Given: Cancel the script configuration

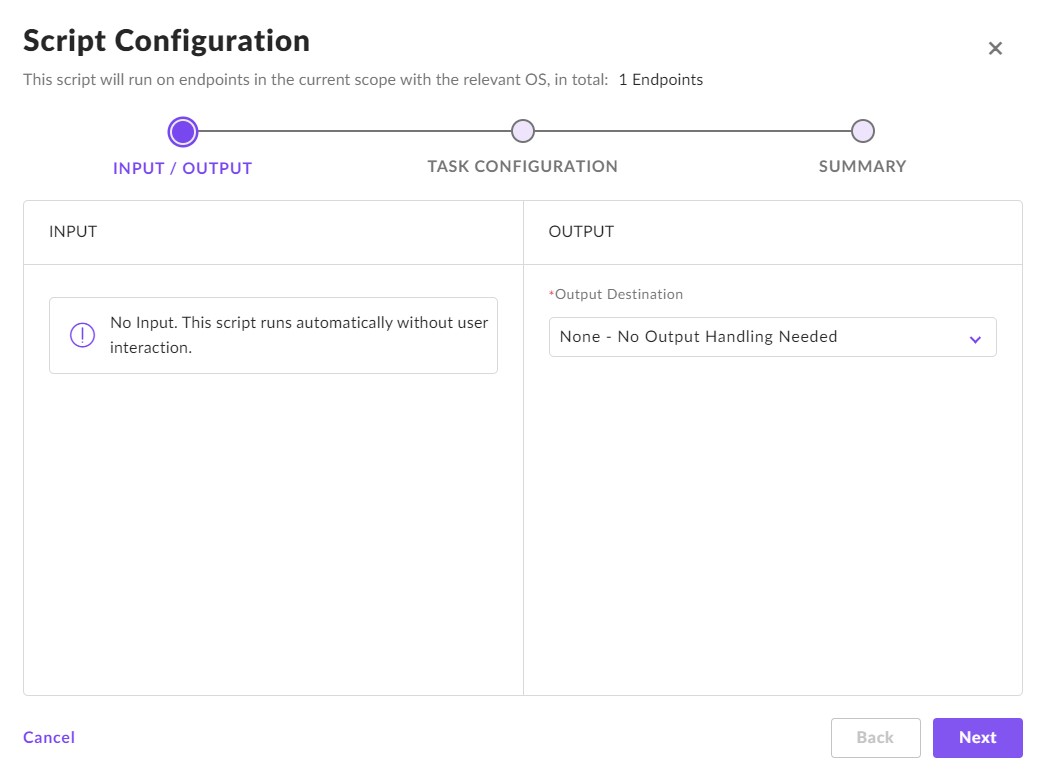Looking at the screenshot, I should pyautogui.click(x=49, y=737).
